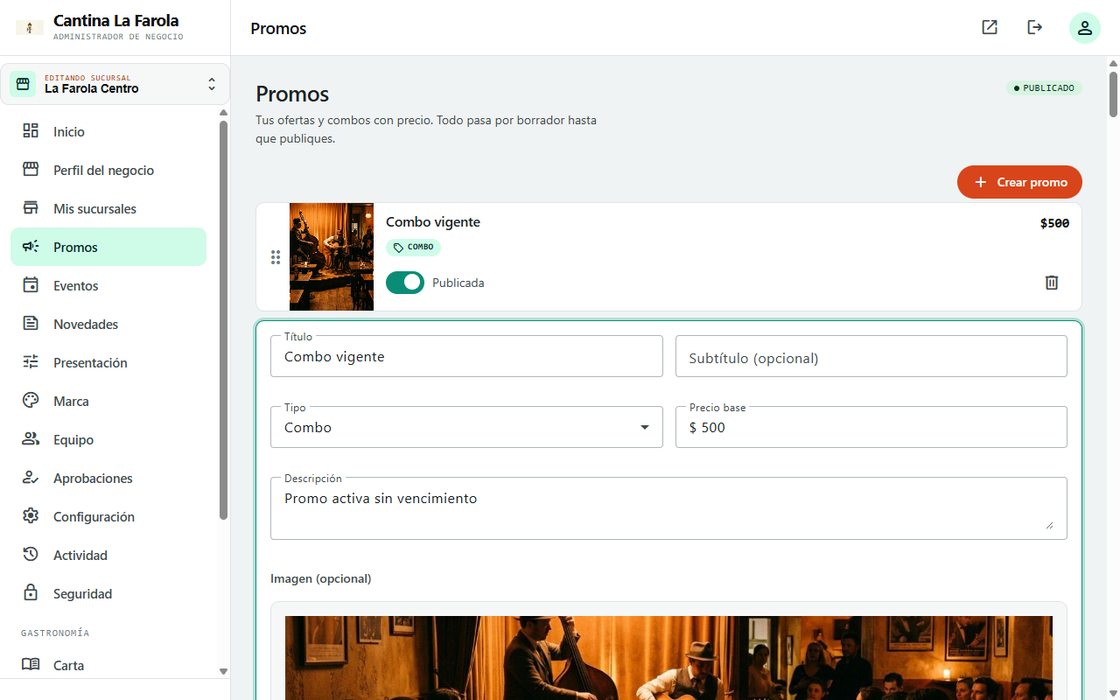Open Seguridad in the sidebar

coord(109,594)
